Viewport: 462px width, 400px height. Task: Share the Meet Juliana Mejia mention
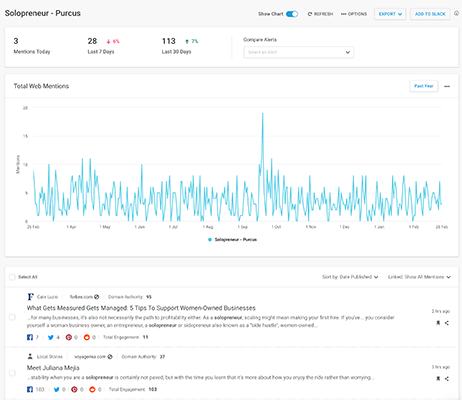(447, 378)
